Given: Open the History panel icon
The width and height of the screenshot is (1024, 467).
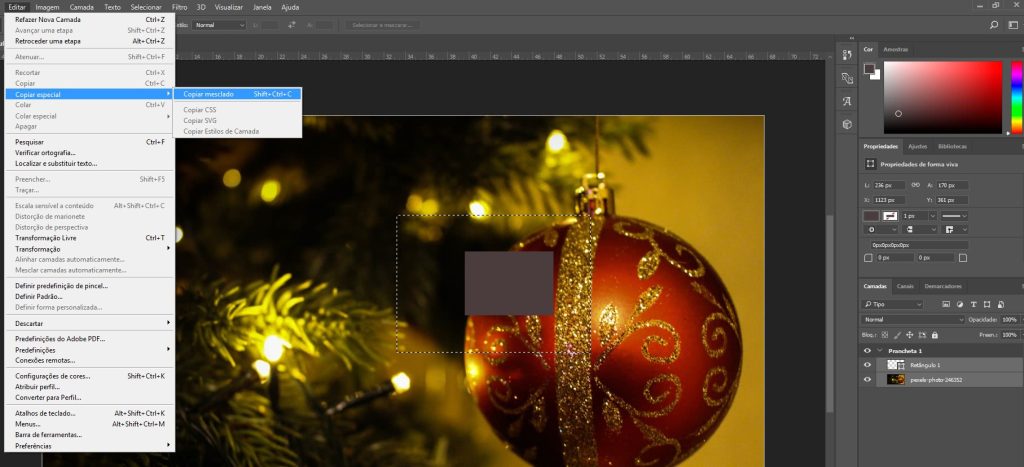Looking at the screenshot, I should click(x=847, y=55).
